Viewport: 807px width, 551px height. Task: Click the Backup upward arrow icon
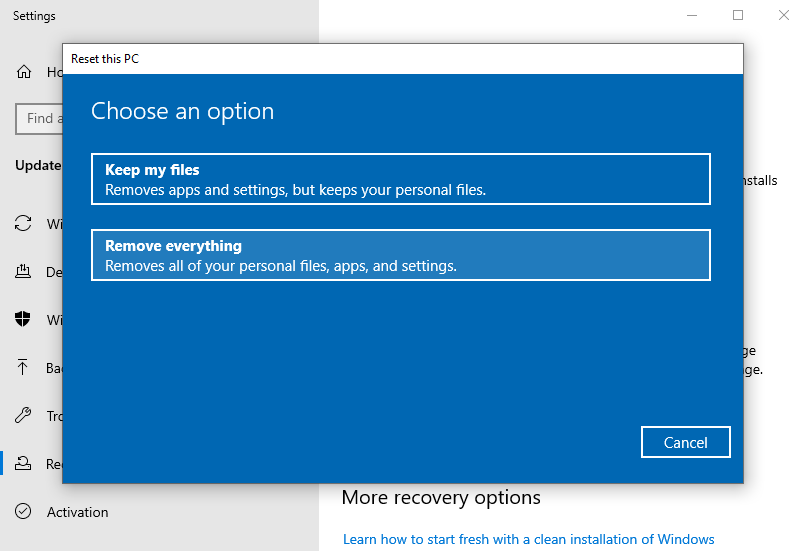click(23, 367)
